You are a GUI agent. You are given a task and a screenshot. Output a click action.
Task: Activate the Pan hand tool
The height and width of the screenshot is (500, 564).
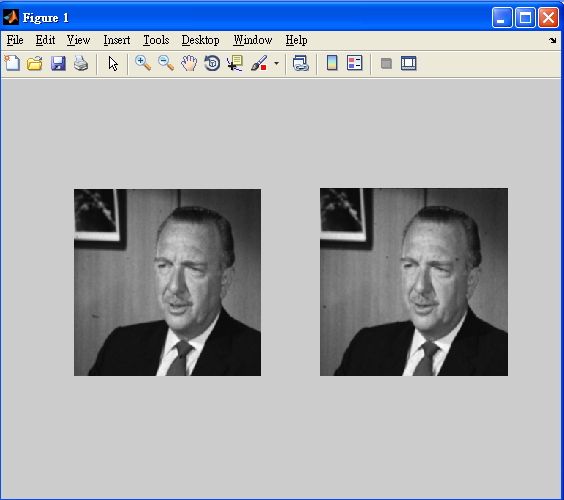pyautogui.click(x=189, y=63)
